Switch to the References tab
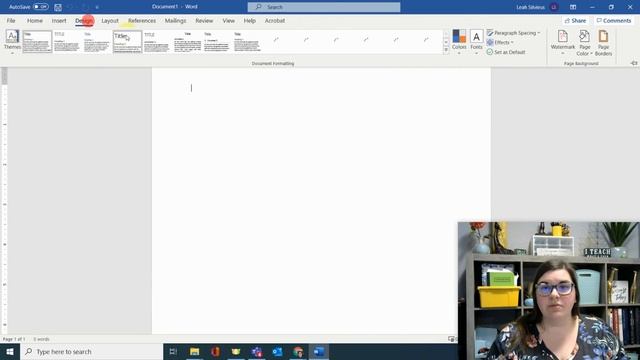The image size is (640, 360). [x=142, y=20]
